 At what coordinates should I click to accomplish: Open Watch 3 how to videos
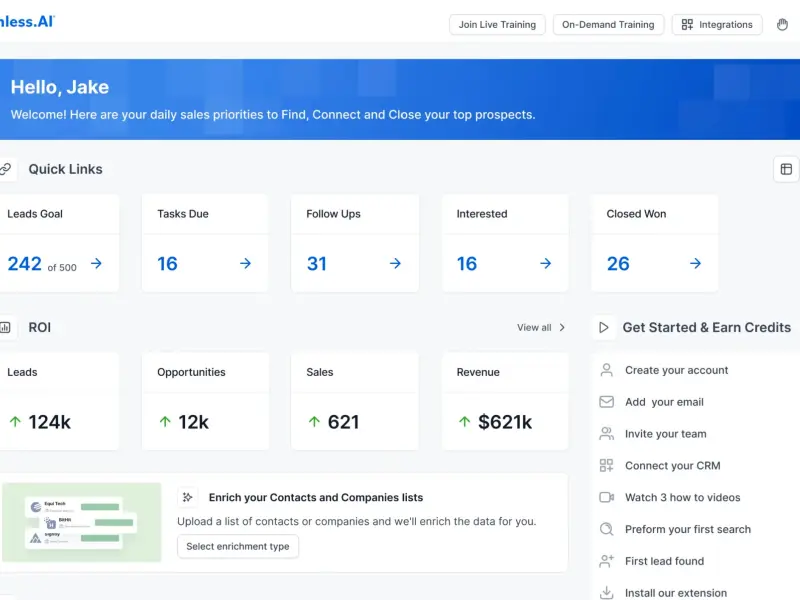[682, 497]
